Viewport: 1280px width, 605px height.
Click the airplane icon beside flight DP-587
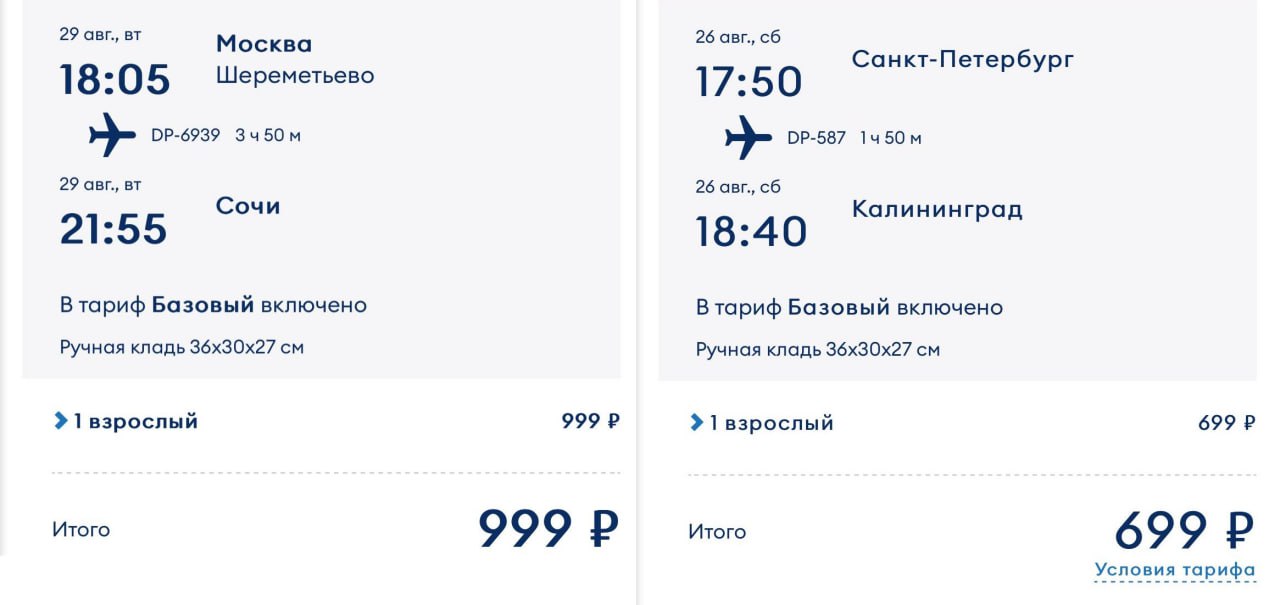[x=748, y=138]
